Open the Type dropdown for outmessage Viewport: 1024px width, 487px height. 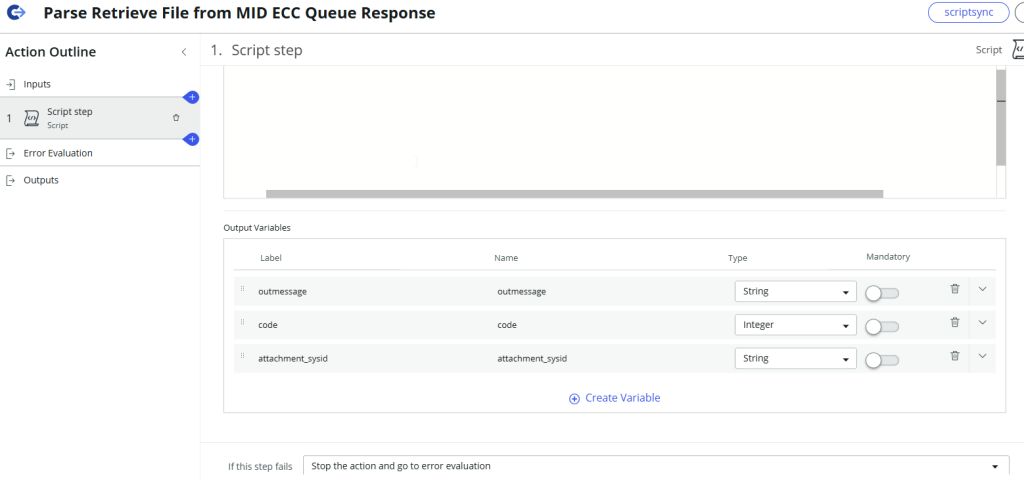click(795, 292)
